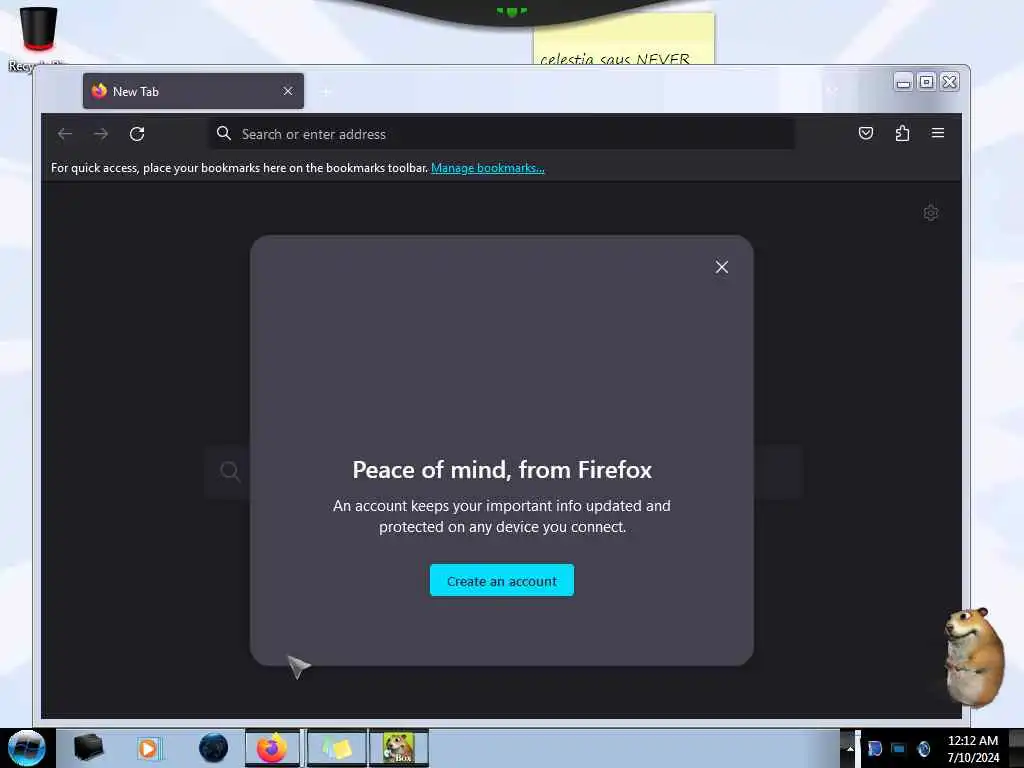Viewport: 1024px width, 768px height.
Task: Maximize the Firefox window
Action: pos(927,82)
